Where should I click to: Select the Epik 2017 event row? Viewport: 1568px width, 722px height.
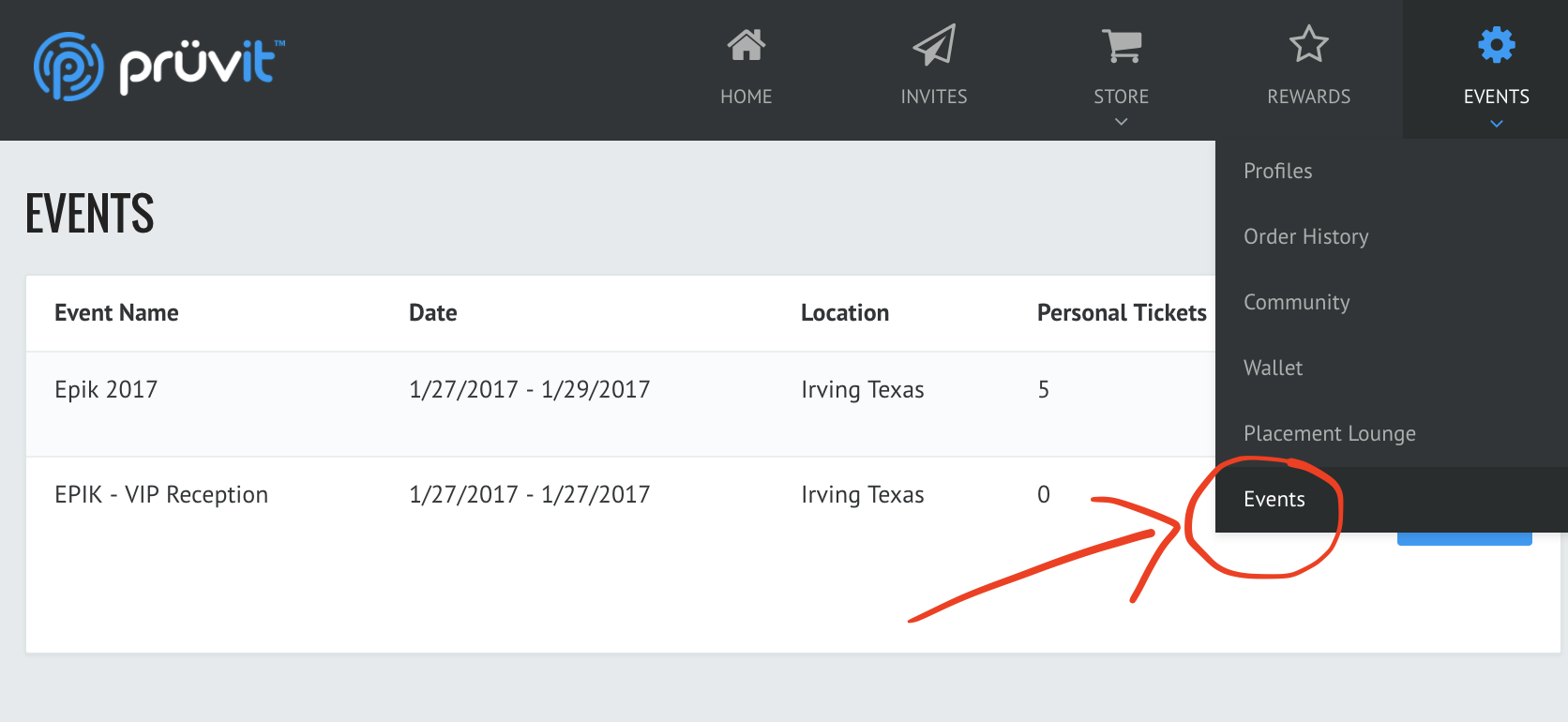[x=106, y=389]
